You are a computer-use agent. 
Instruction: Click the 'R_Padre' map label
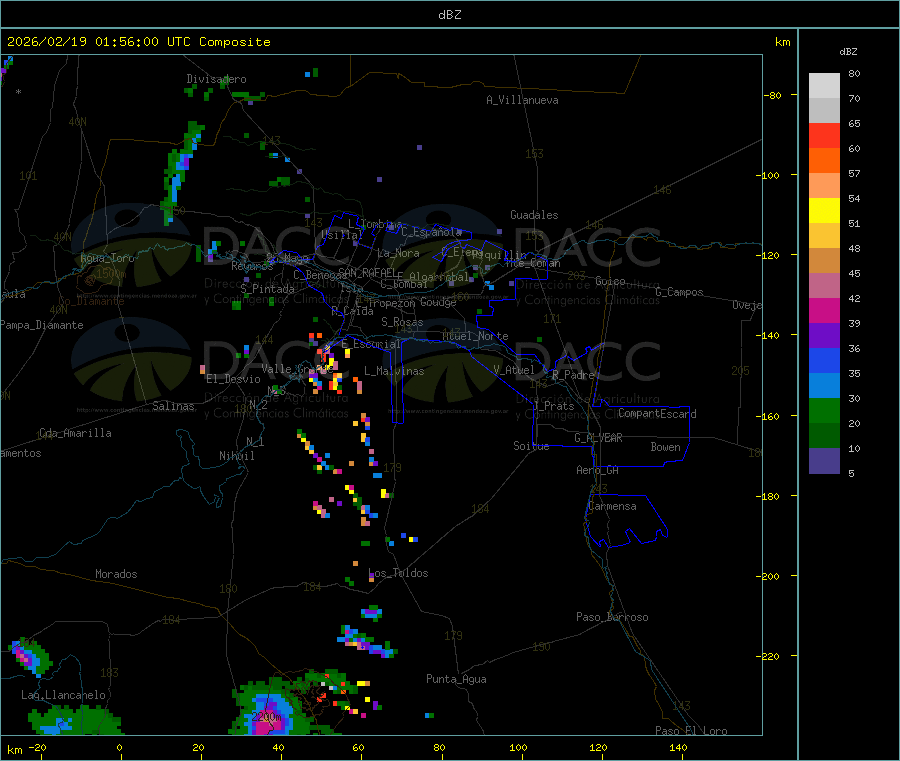[x=573, y=375]
